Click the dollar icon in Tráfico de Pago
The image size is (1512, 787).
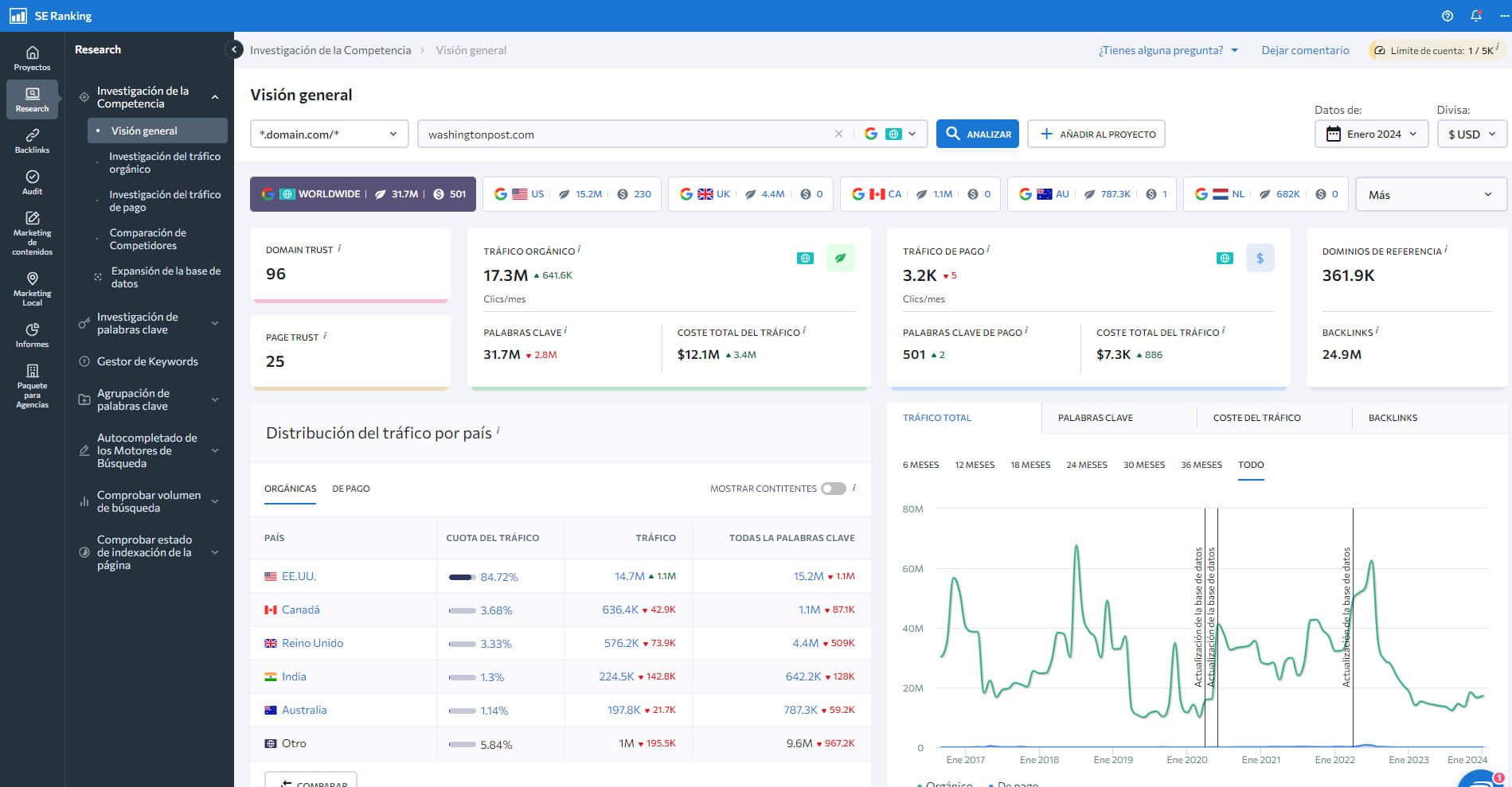[x=1260, y=258]
